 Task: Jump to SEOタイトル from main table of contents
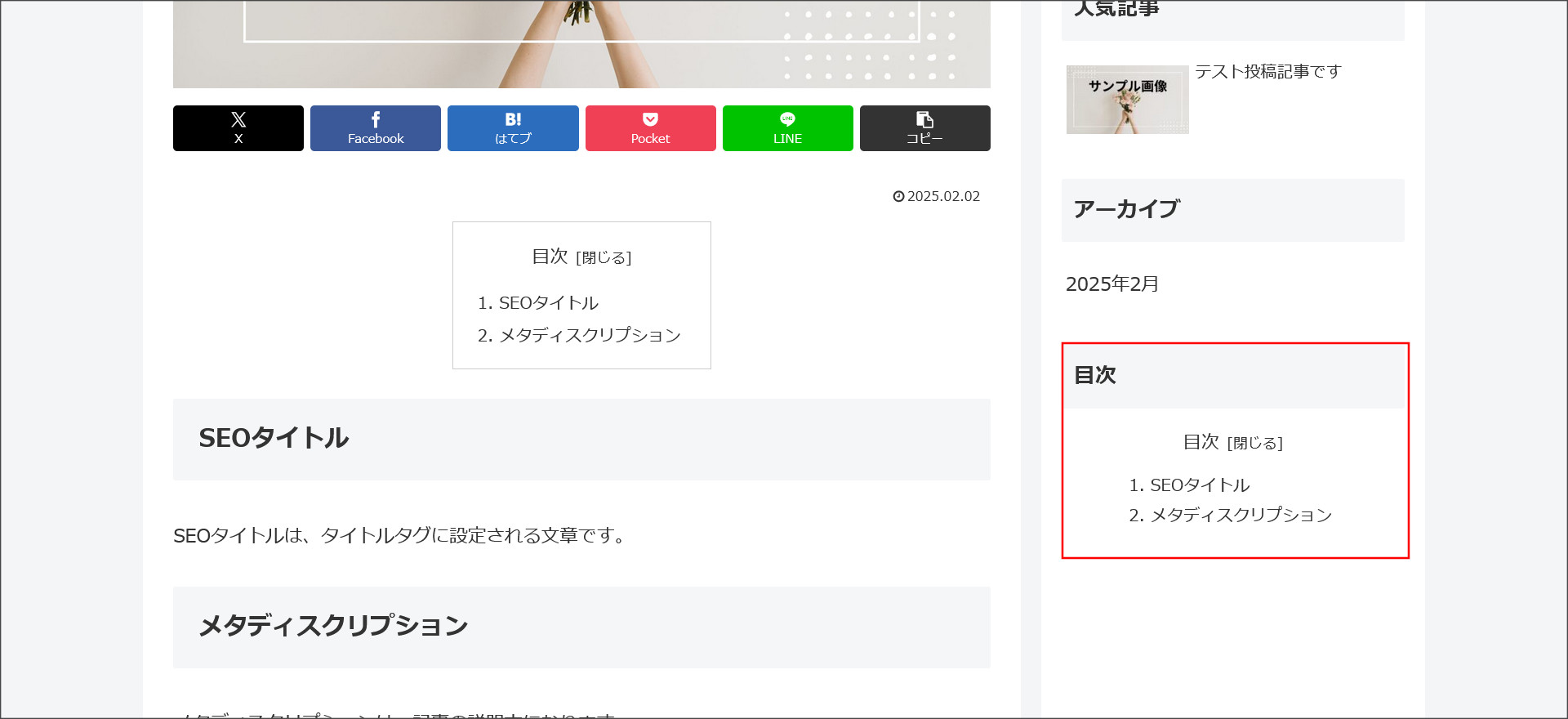[x=548, y=303]
